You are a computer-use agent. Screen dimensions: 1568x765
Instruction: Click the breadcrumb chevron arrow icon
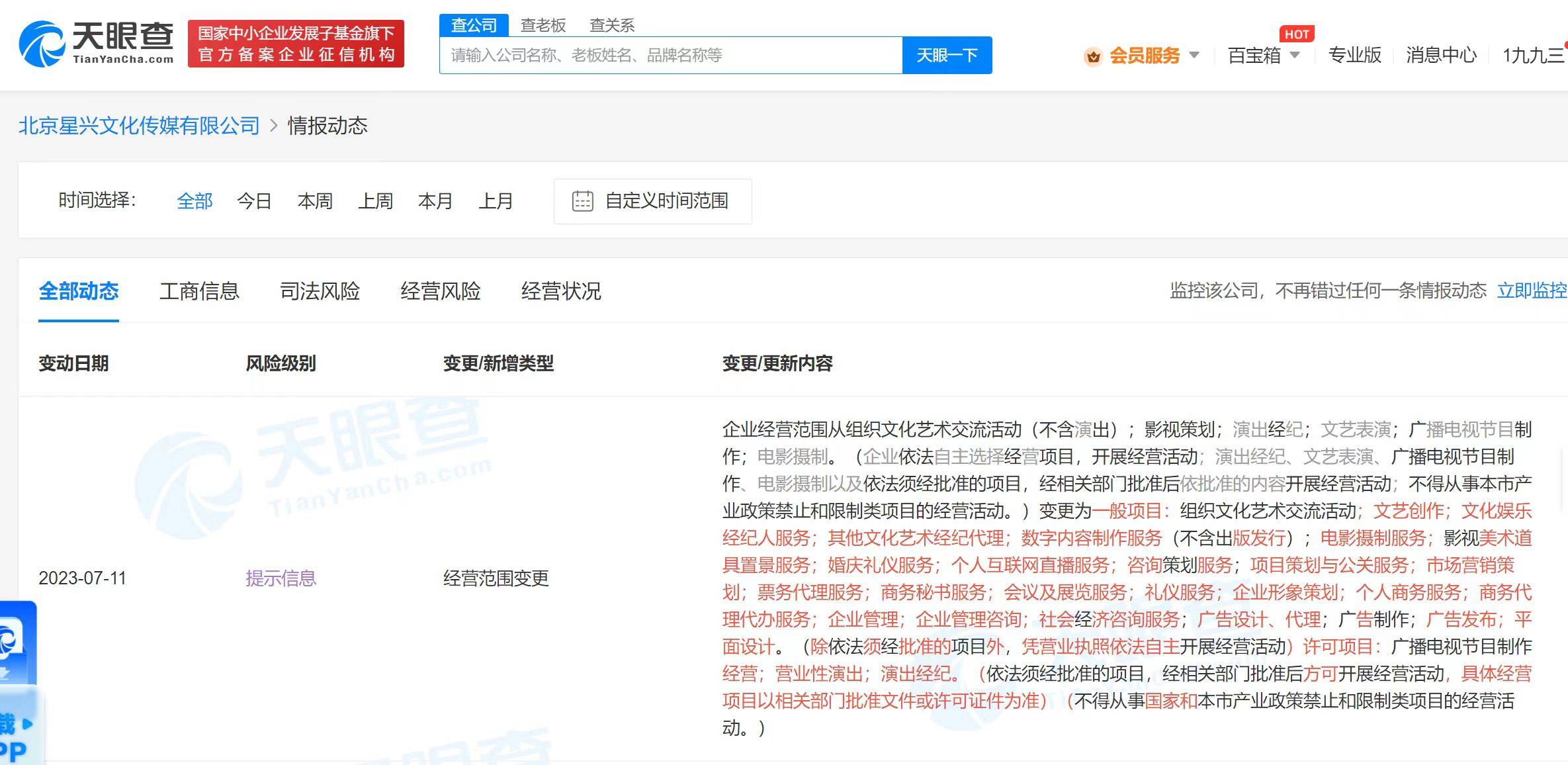click(x=274, y=126)
